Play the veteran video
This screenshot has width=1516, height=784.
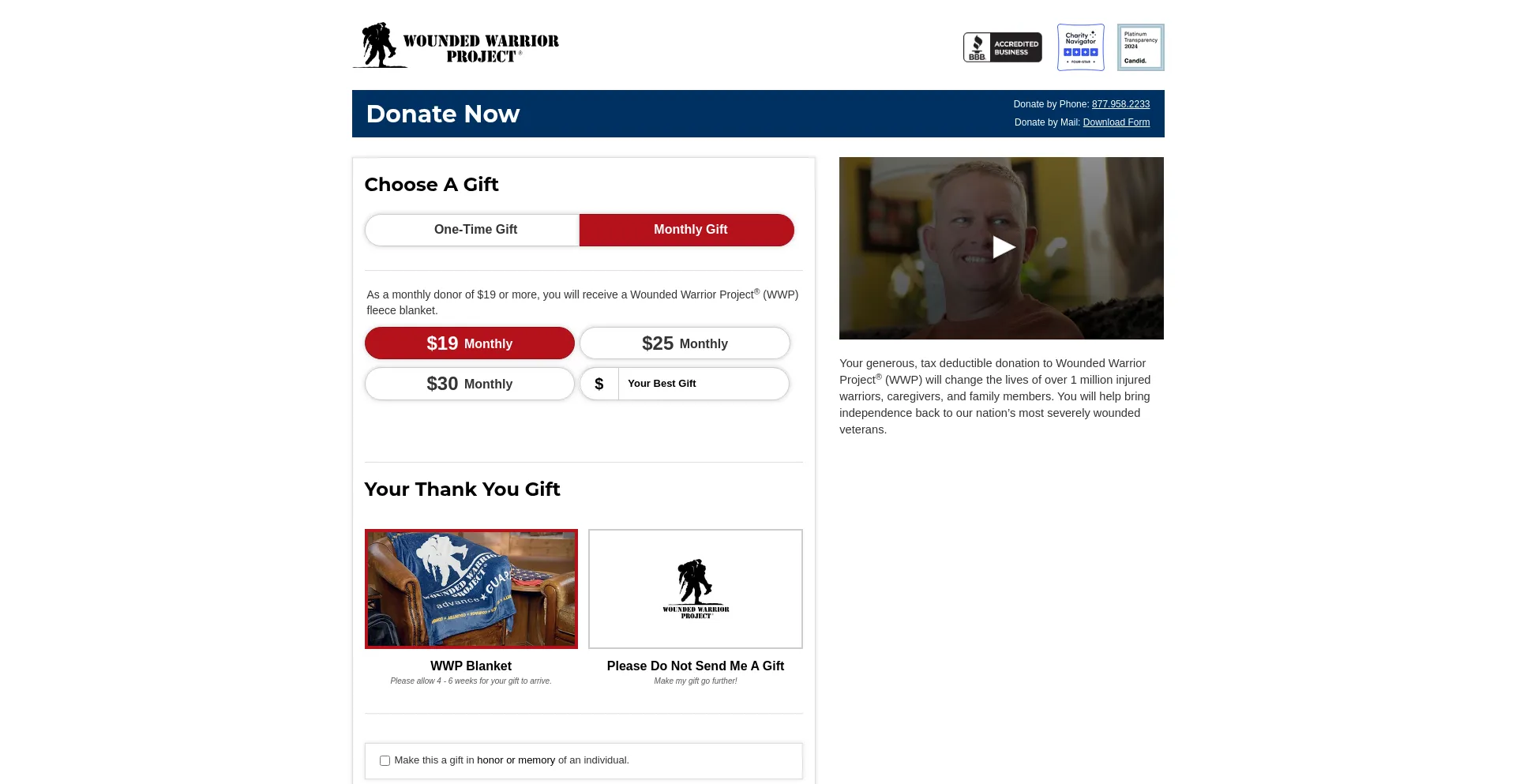[1002, 248]
